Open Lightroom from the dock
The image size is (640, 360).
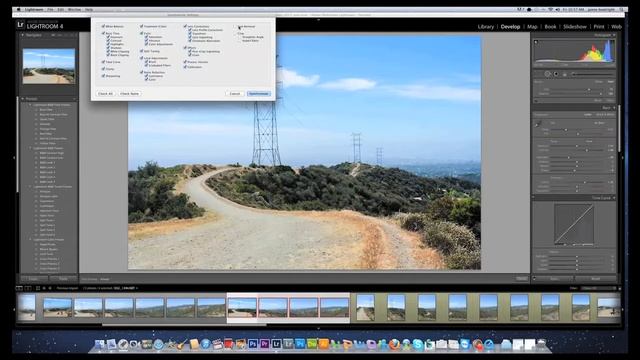pos(276,344)
